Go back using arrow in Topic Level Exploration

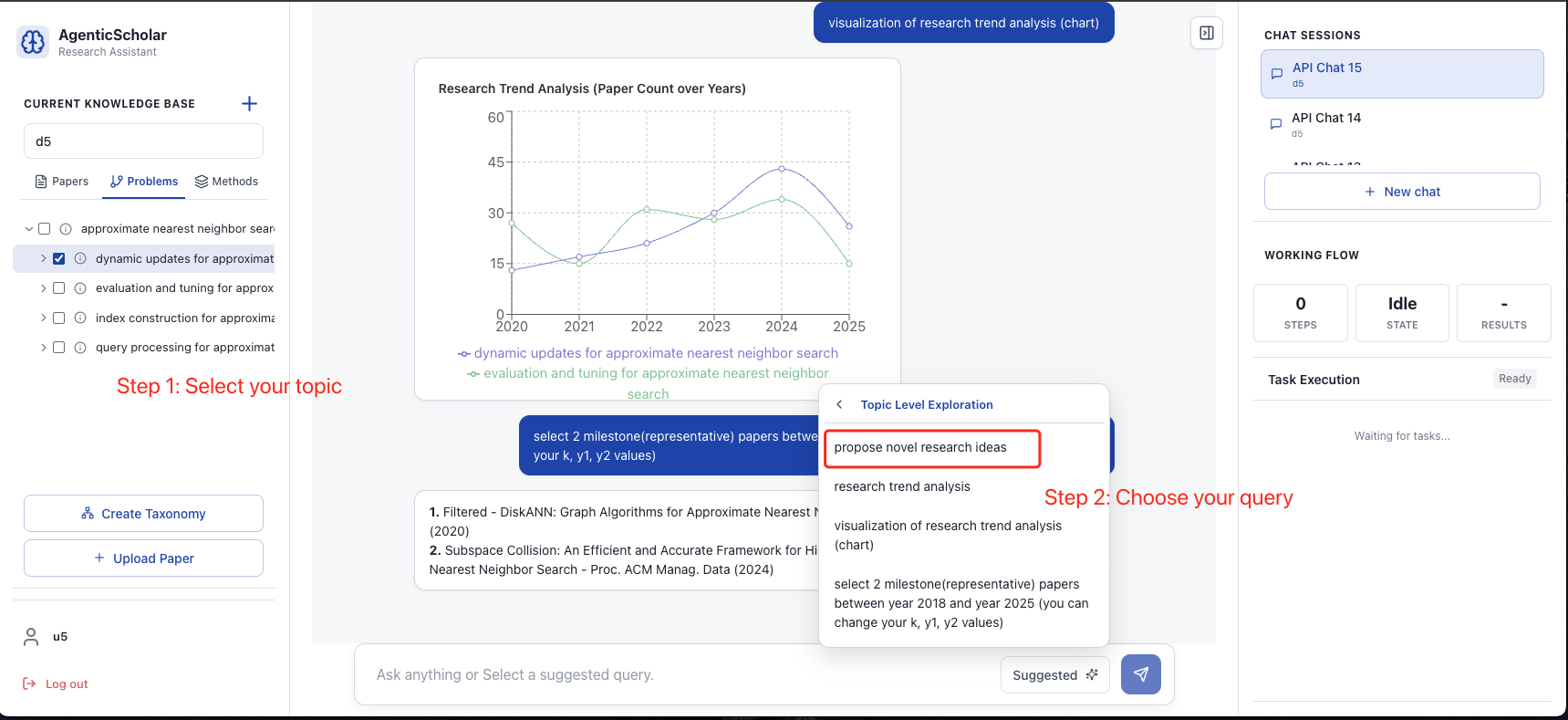point(839,404)
